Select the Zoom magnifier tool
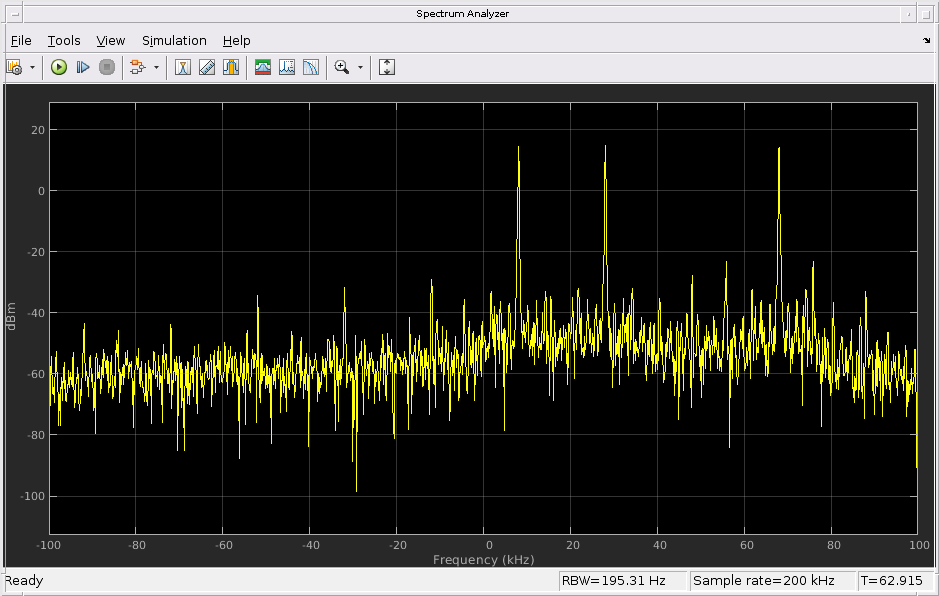This screenshot has width=939, height=596. [341, 67]
